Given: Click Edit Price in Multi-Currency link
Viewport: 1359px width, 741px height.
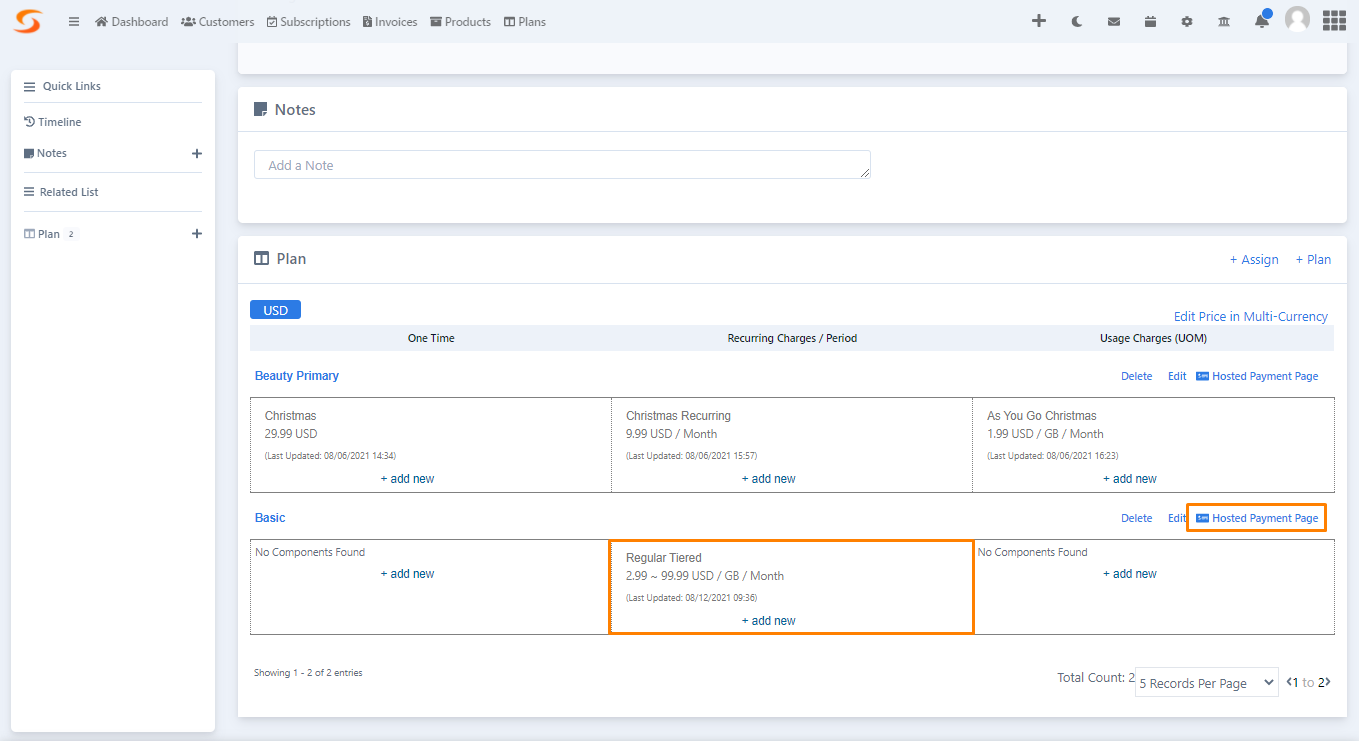Looking at the screenshot, I should coord(1251,316).
